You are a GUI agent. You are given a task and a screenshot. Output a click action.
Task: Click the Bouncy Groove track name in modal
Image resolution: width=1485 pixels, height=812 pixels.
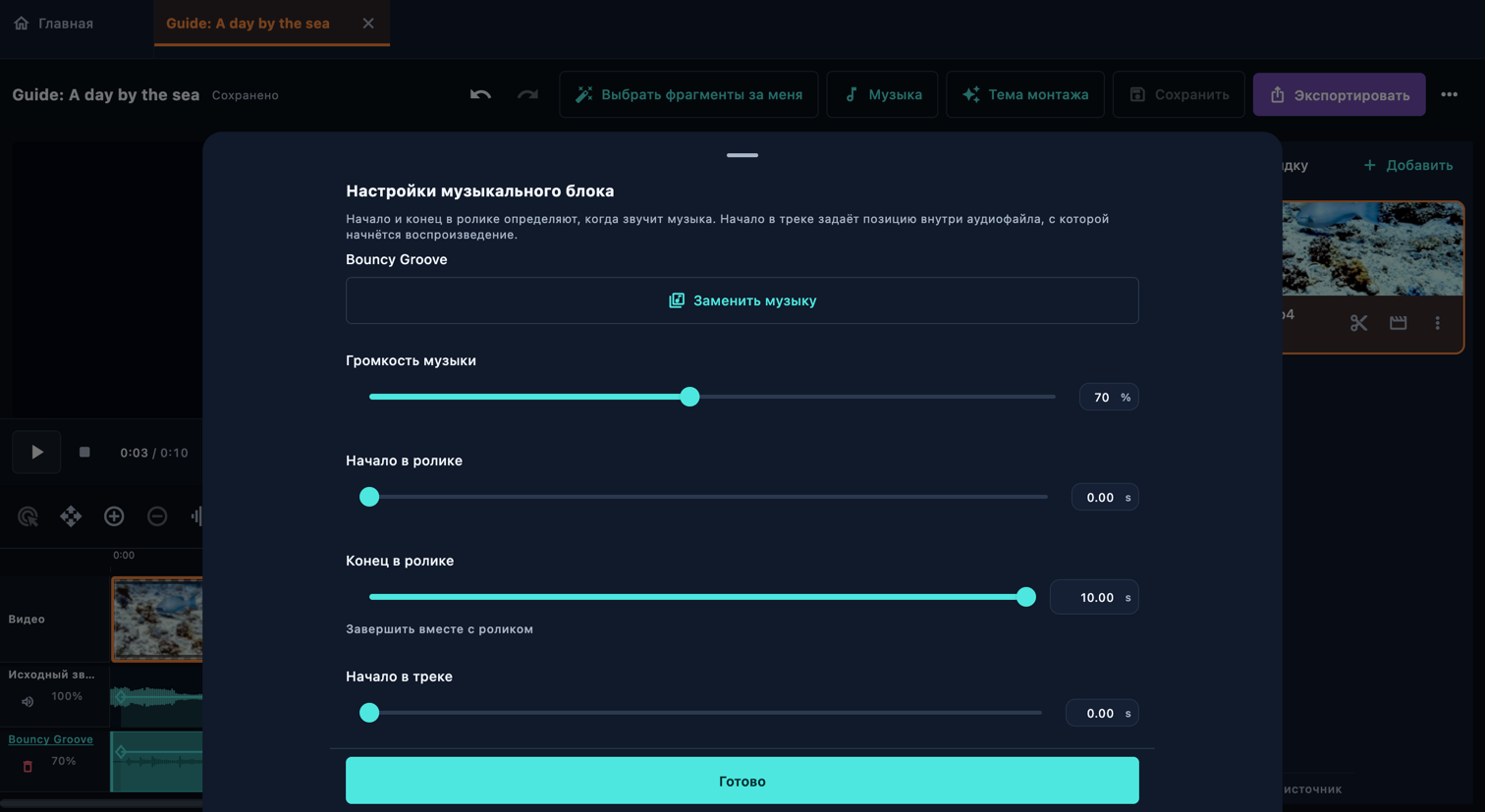397,259
